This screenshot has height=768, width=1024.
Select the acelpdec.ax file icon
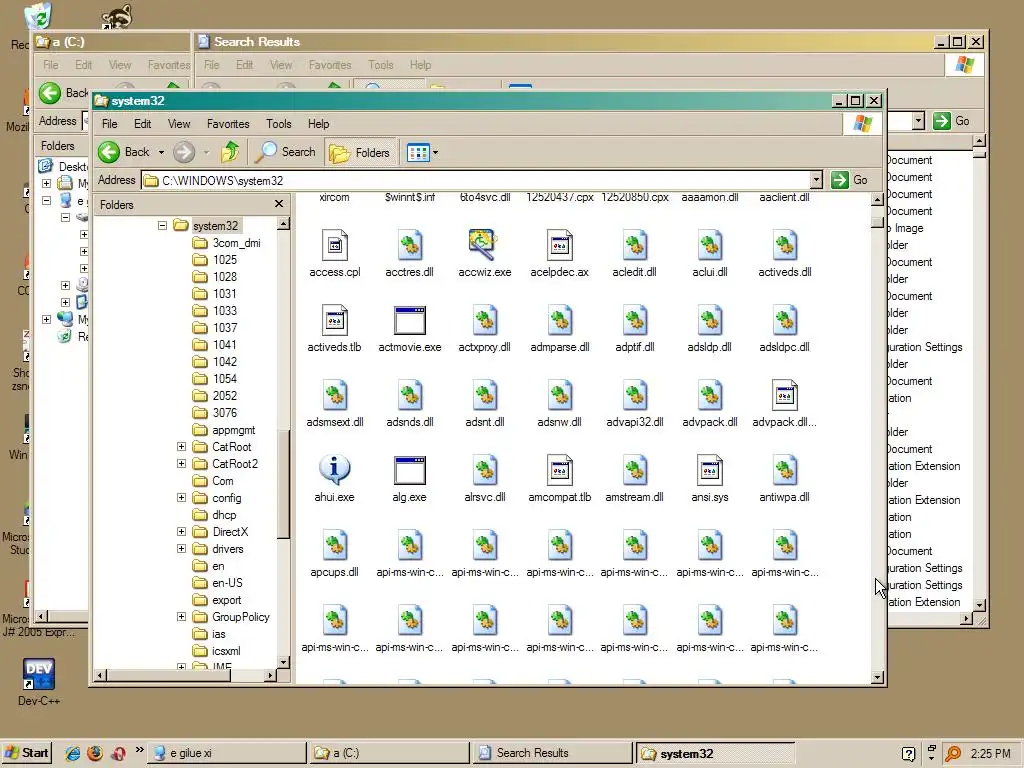(560, 246)
